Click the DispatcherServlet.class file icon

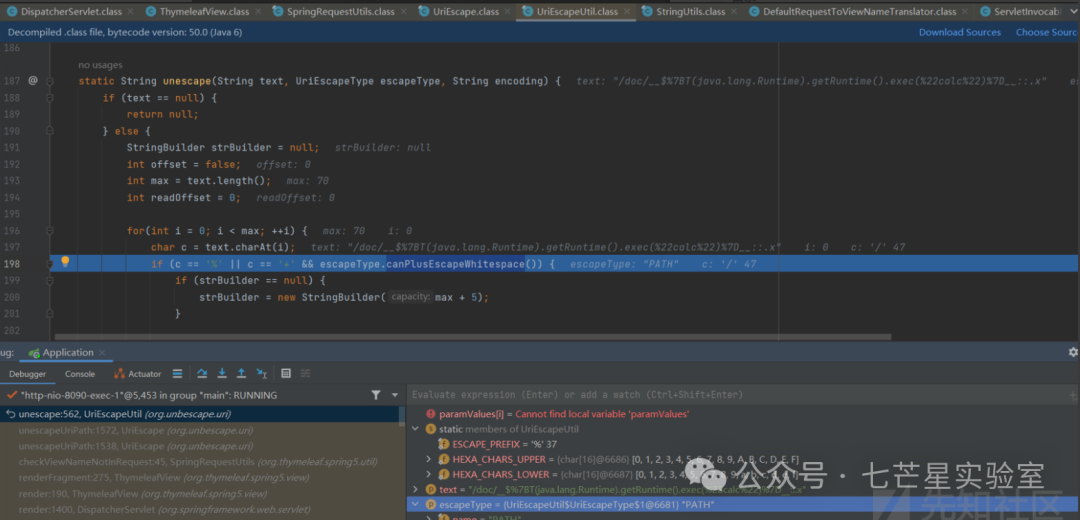(12, 12)
